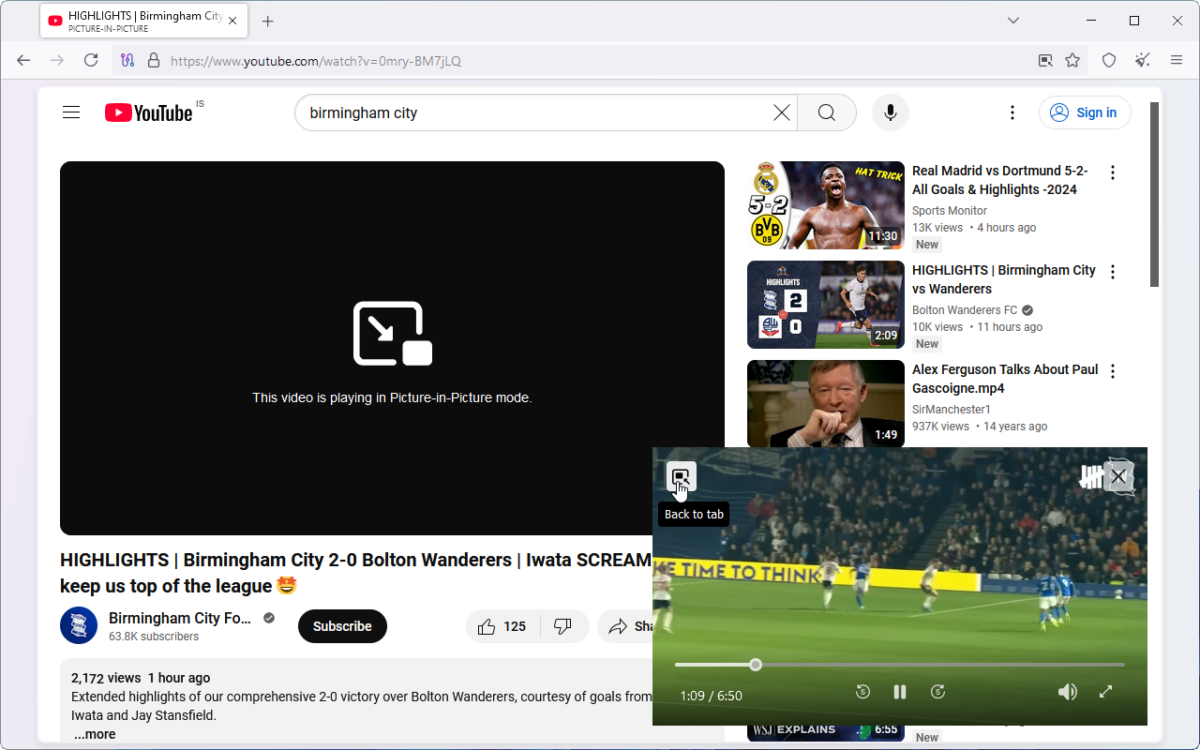Mute the Picture-in-Picture video
The width and height of the screenshot is (1200, 750).
(x=1067, y=691)
